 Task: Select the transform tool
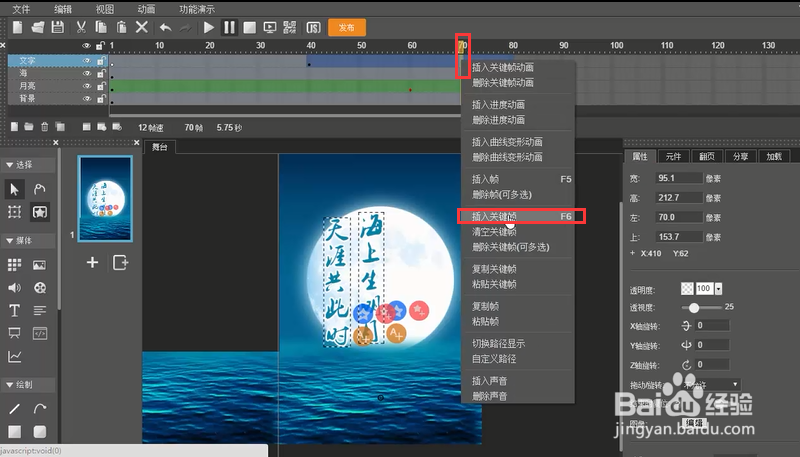pyautogui.click(x=14, y=212)
